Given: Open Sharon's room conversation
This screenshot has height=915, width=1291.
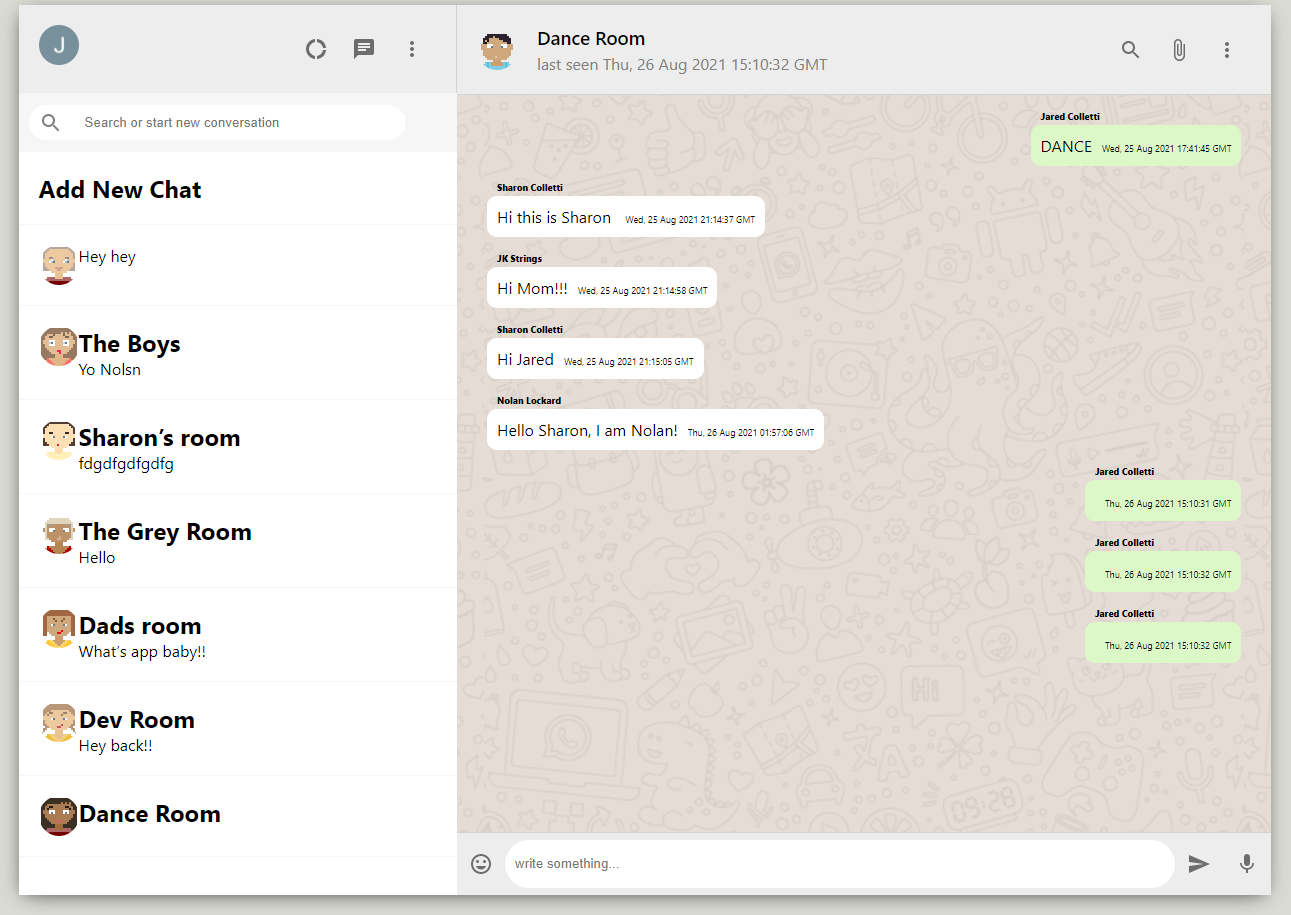Looking at the screenshot, I should pyautogui.click(x=238, y=447).
